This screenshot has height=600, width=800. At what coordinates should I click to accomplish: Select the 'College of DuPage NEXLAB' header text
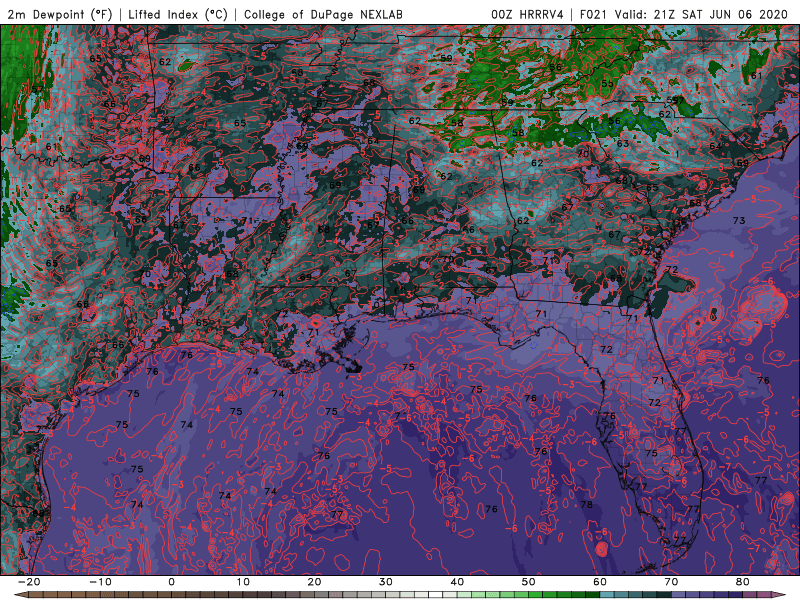coord(323,15)
